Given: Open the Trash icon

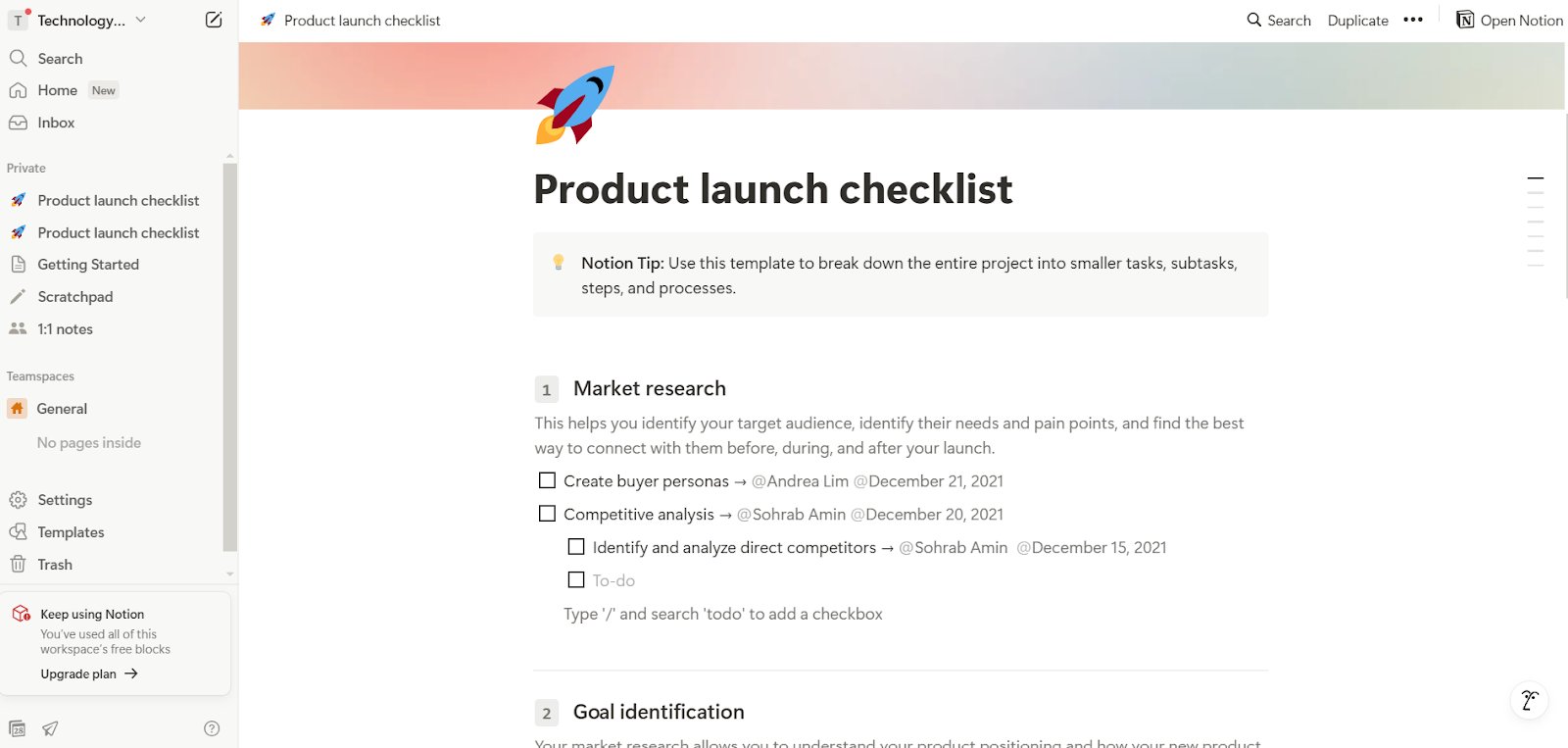Looking at the screenshot, I should [19, 564].
